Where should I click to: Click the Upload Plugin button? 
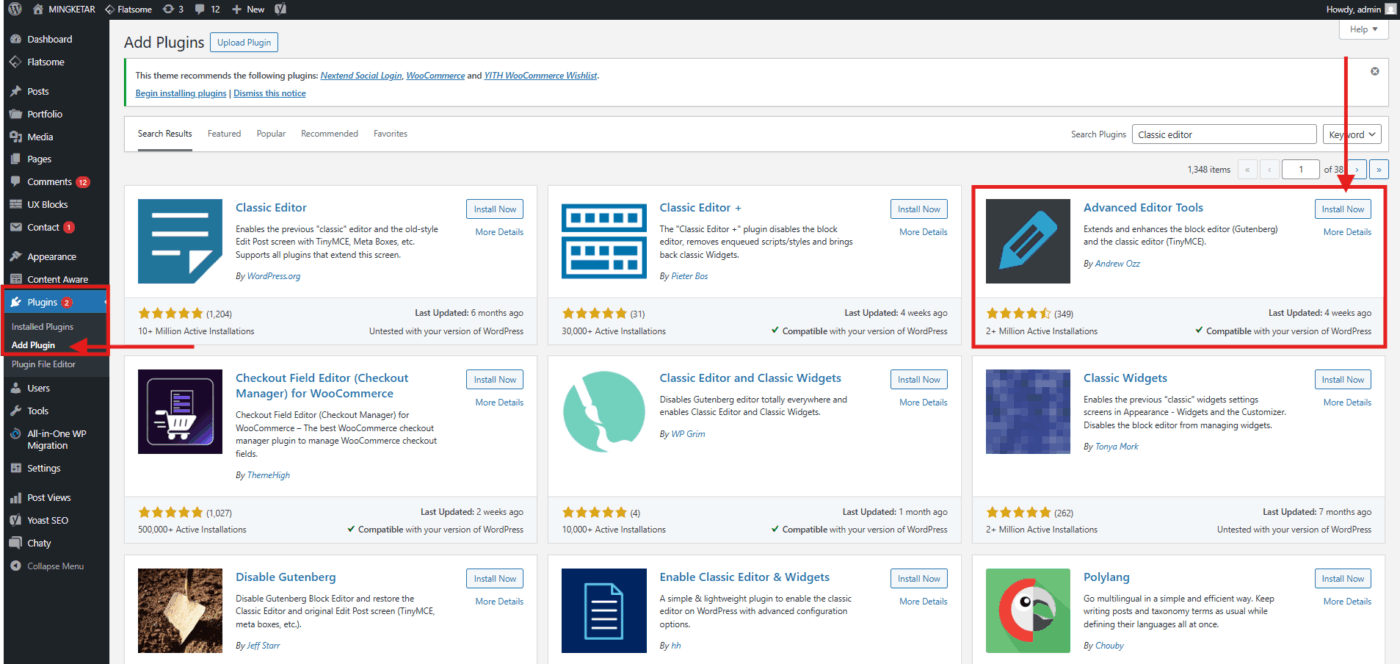(244, 42)
